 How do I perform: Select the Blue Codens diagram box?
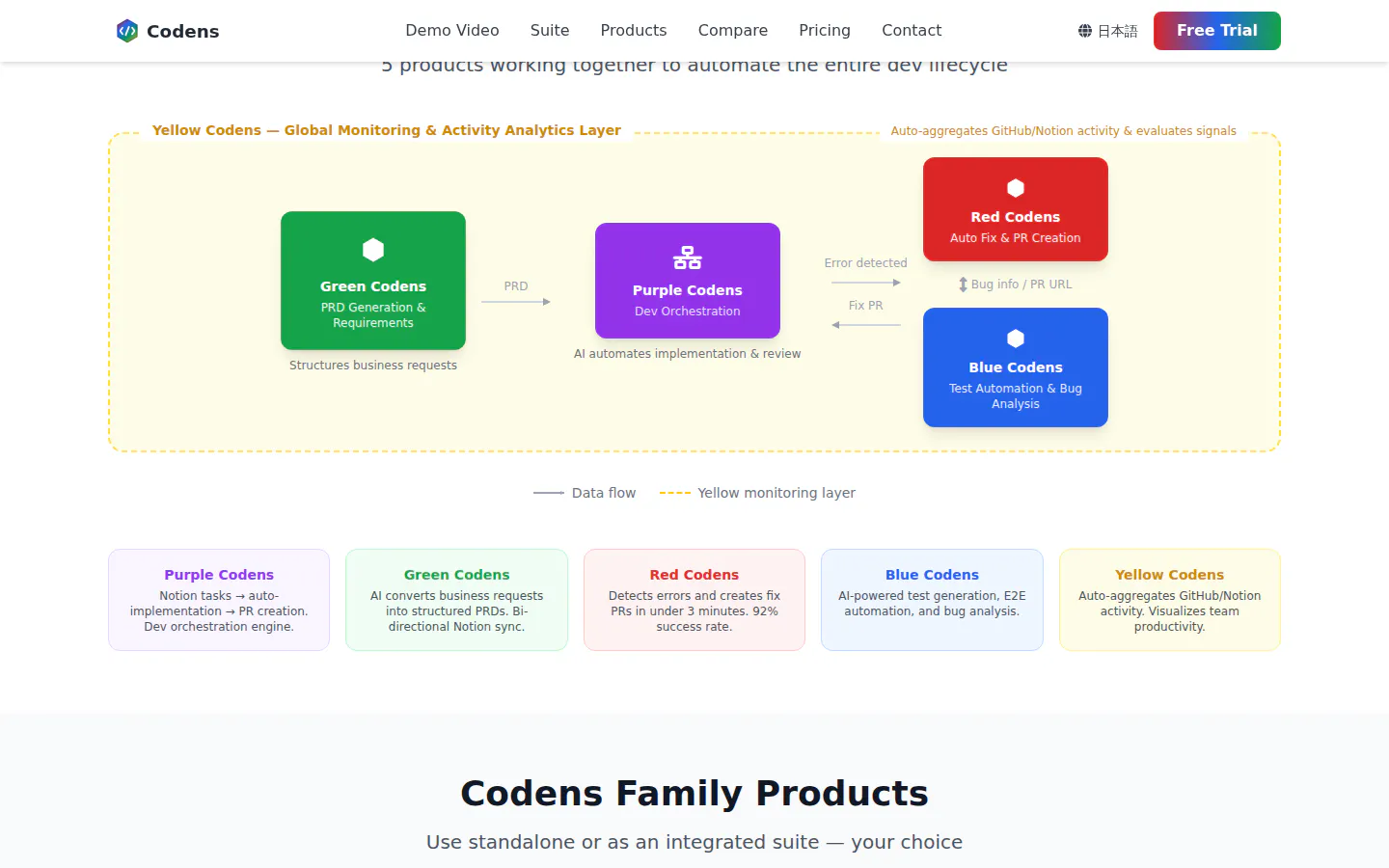(1016, 367)
